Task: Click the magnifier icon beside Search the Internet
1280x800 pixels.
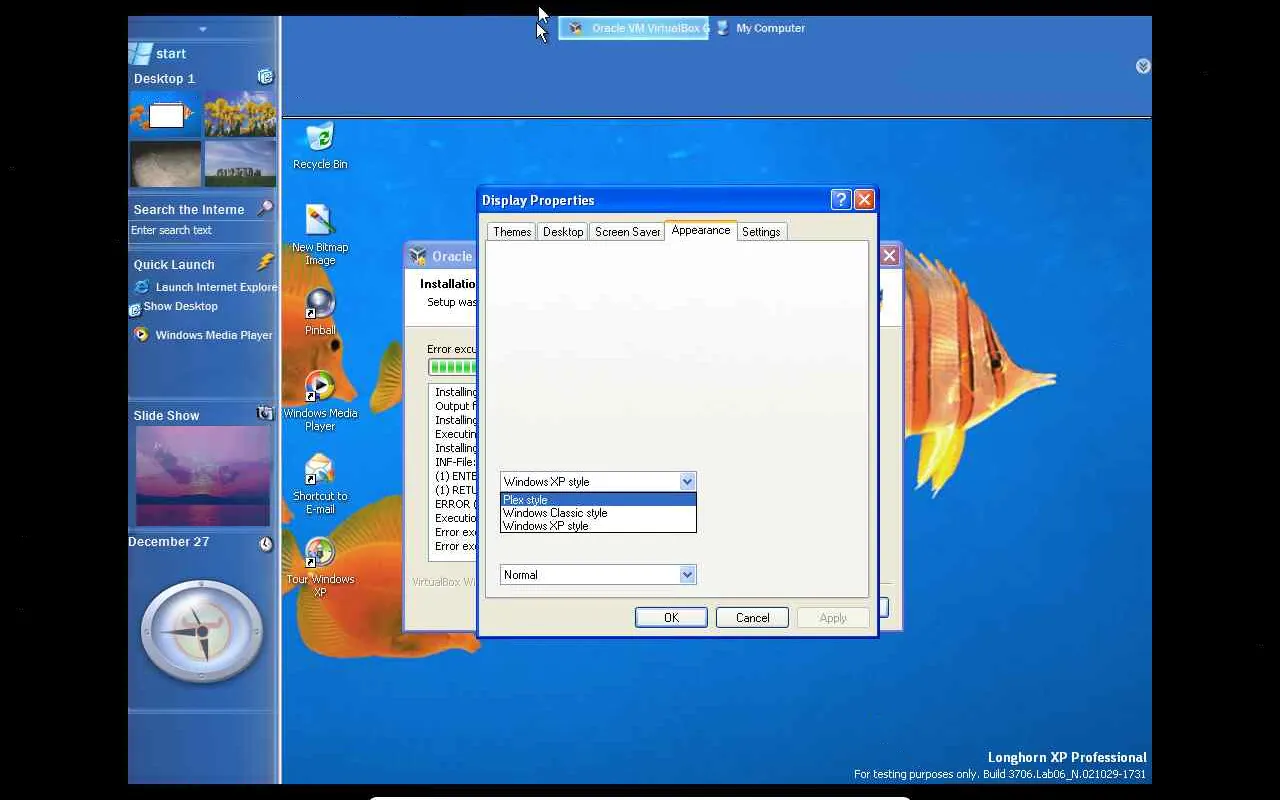Action: [x=265, y=208]
